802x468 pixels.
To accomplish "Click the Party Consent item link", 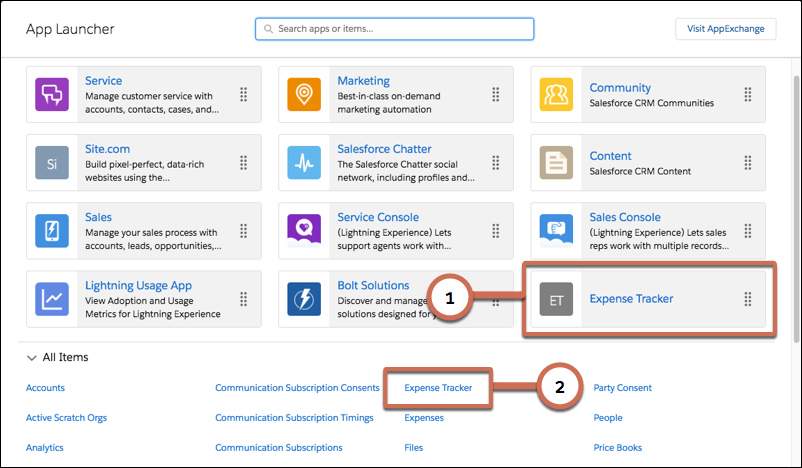I will (x=622, y=388).
